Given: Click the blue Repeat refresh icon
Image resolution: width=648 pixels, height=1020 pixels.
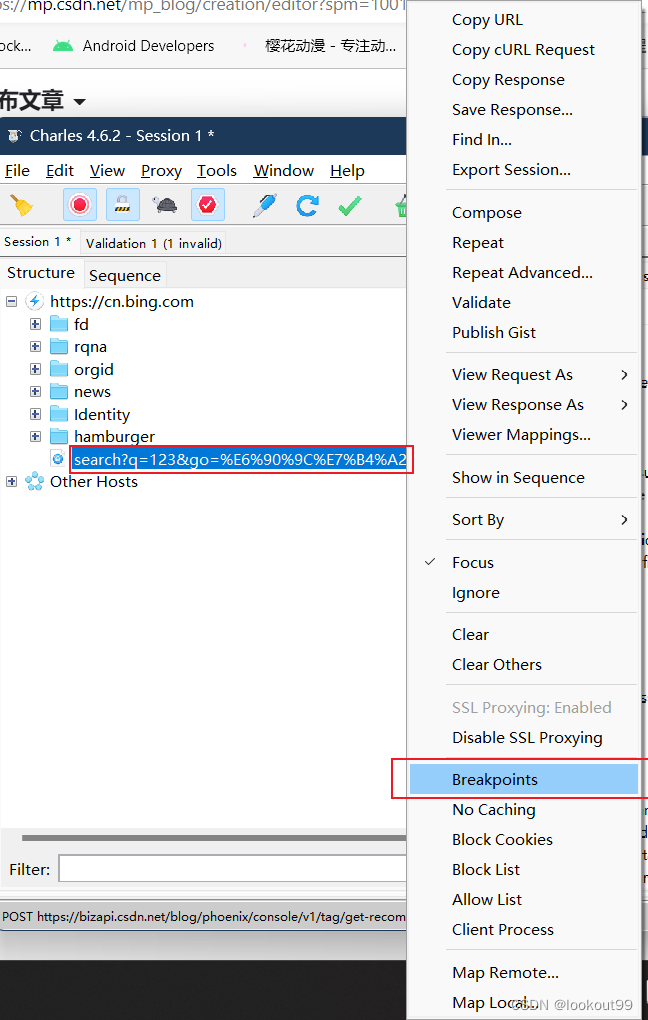Looking at the screenshot, I should click(307, 206).
